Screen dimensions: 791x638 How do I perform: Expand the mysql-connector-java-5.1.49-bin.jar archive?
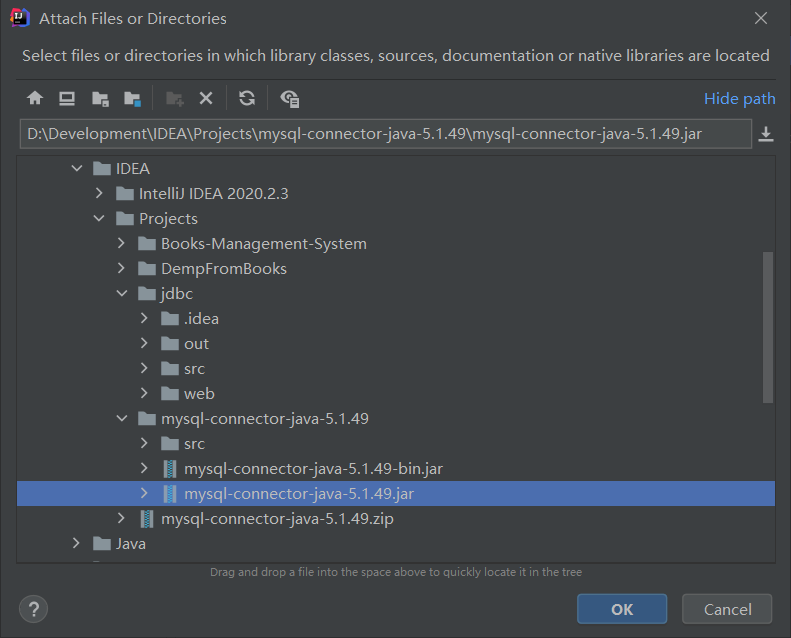tap(144, 468)
